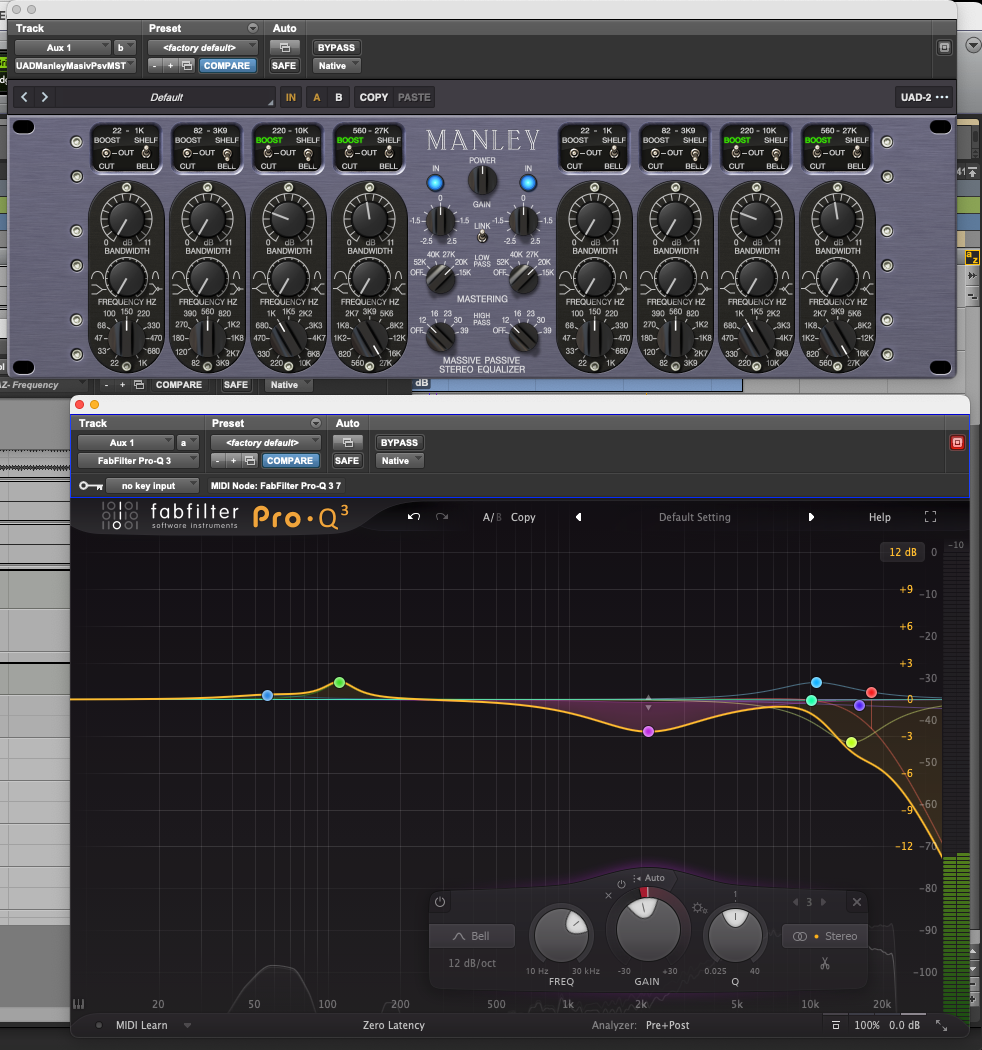Open Default Setting preset menu

point(695,517)
